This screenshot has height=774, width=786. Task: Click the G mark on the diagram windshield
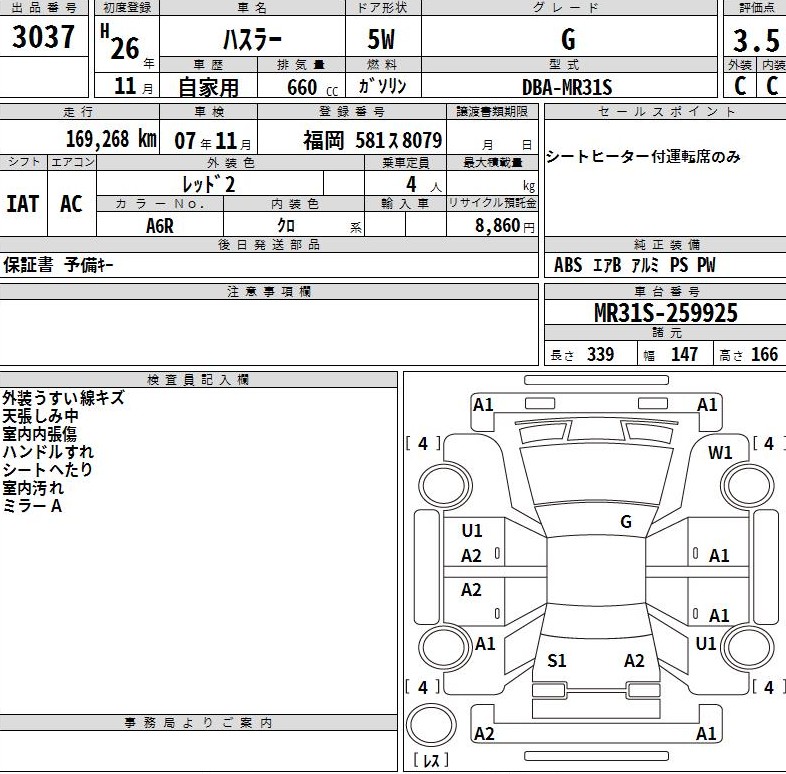point(626,522)
